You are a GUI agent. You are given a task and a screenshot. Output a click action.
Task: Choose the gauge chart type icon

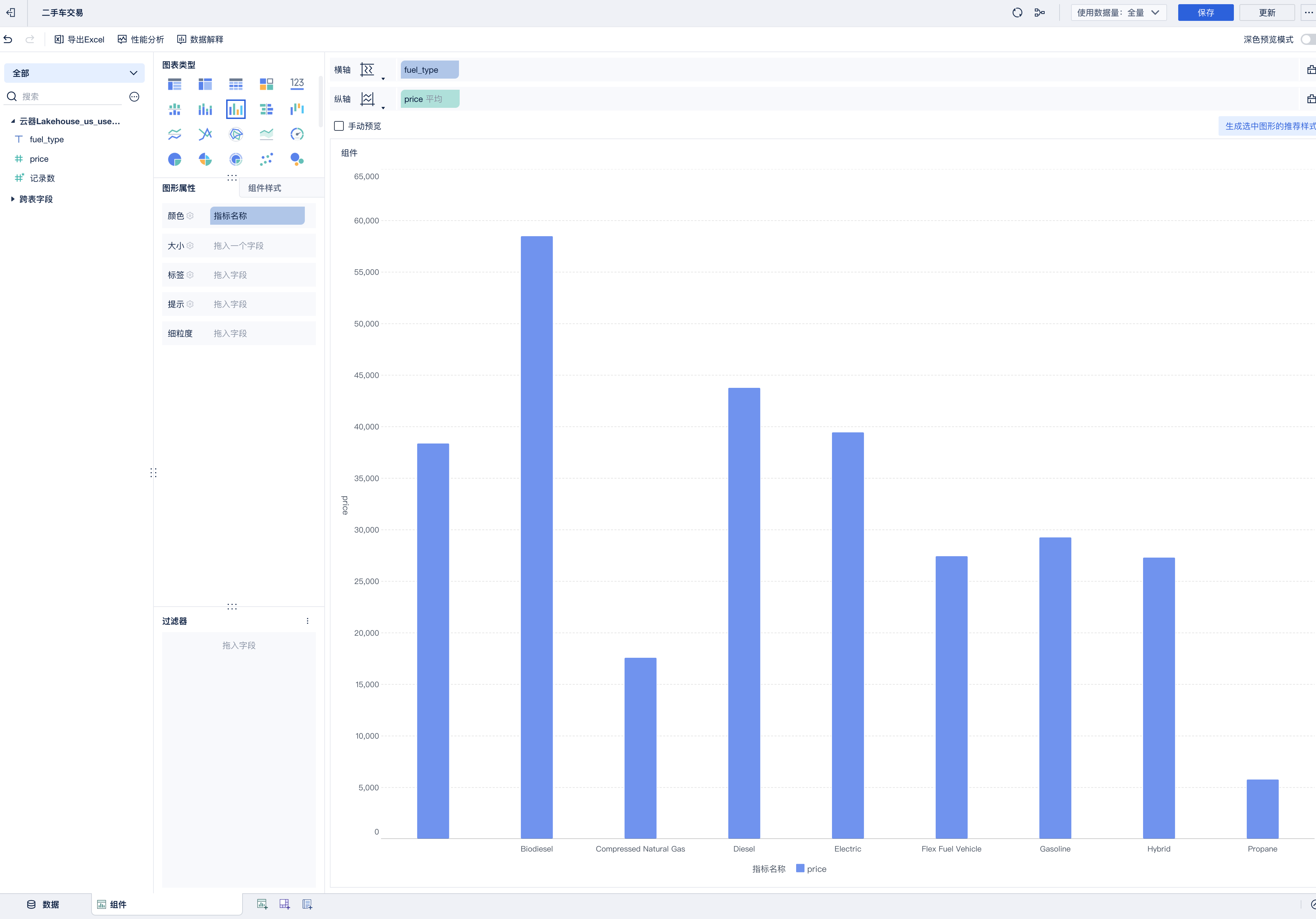[x=297, y=134]
